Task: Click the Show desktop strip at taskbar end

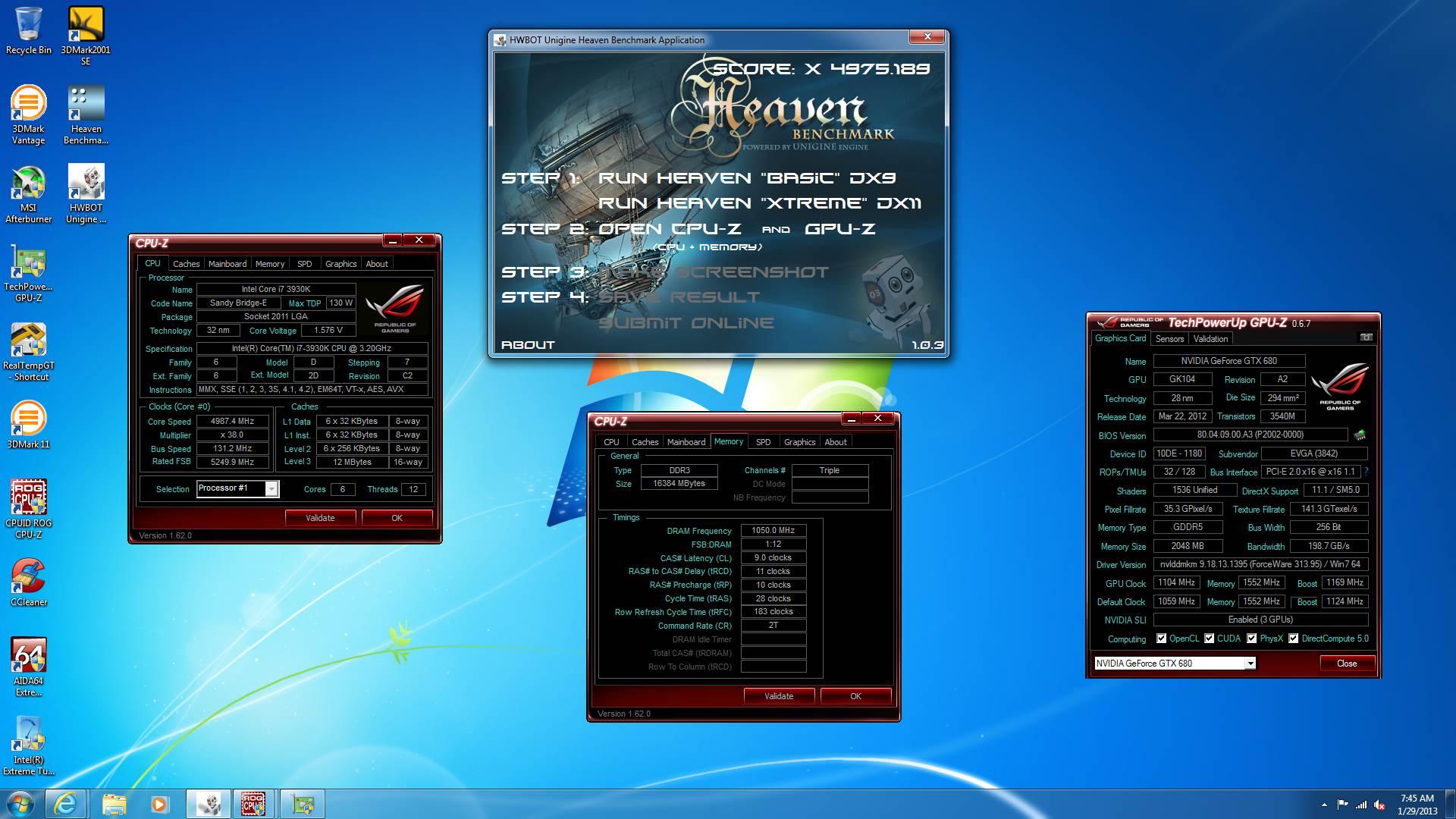Action: tap(1451, 805)
